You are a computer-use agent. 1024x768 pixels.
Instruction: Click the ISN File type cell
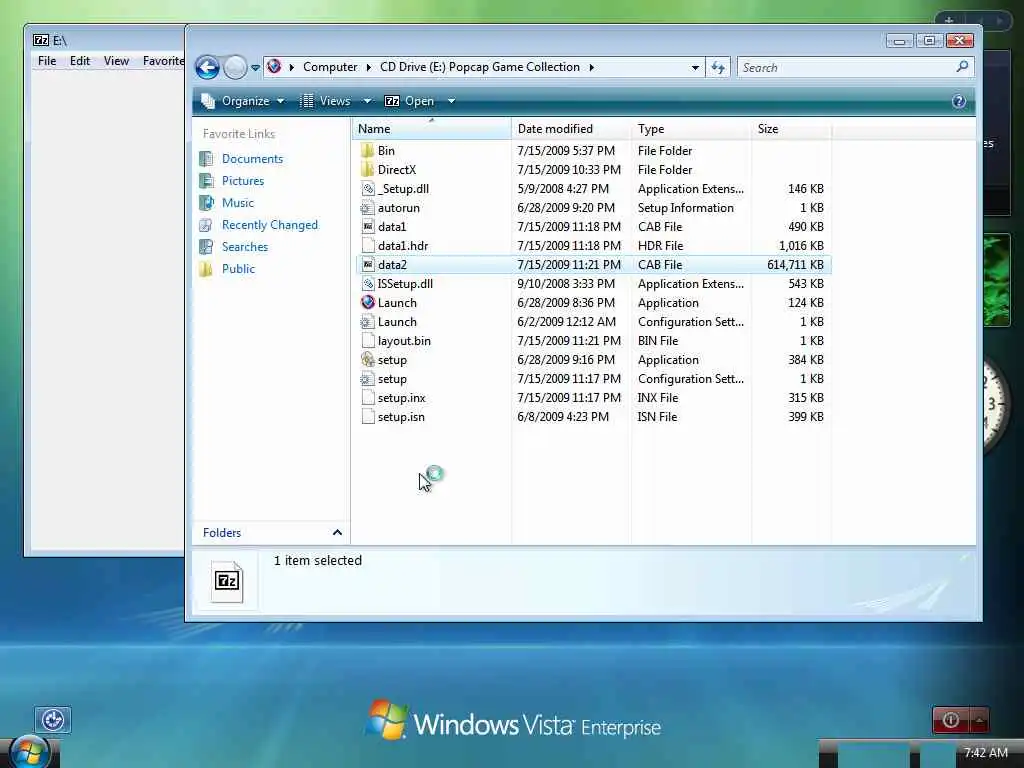point(658,417)
